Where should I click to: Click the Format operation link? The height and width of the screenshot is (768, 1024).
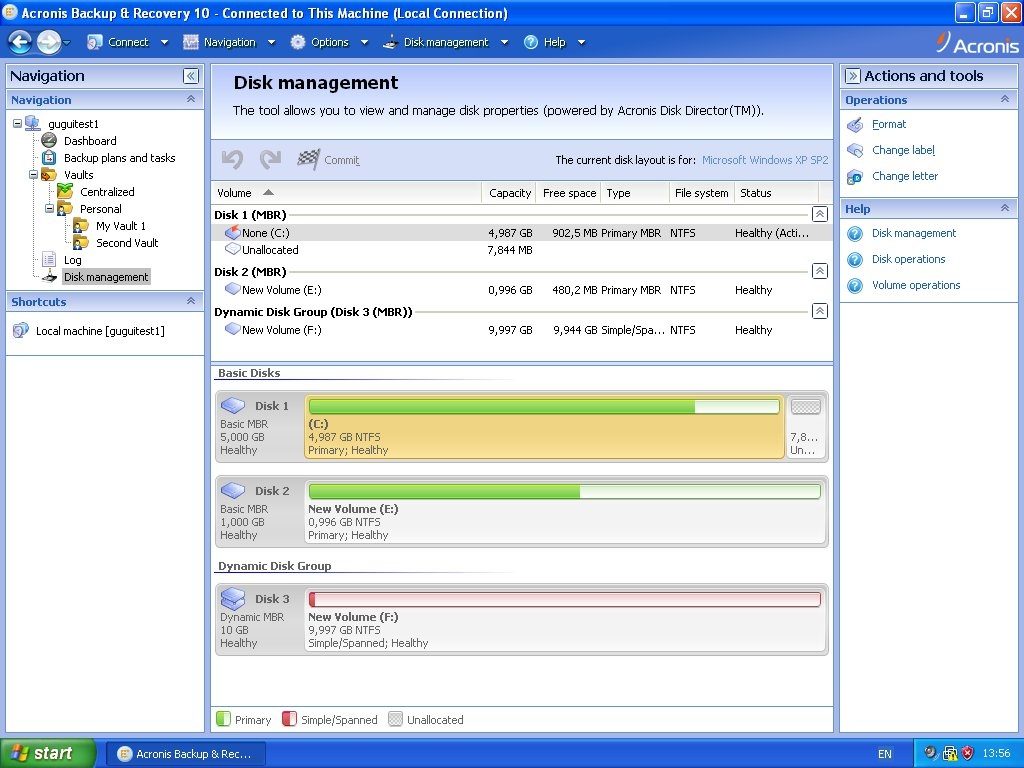point(889,124)
